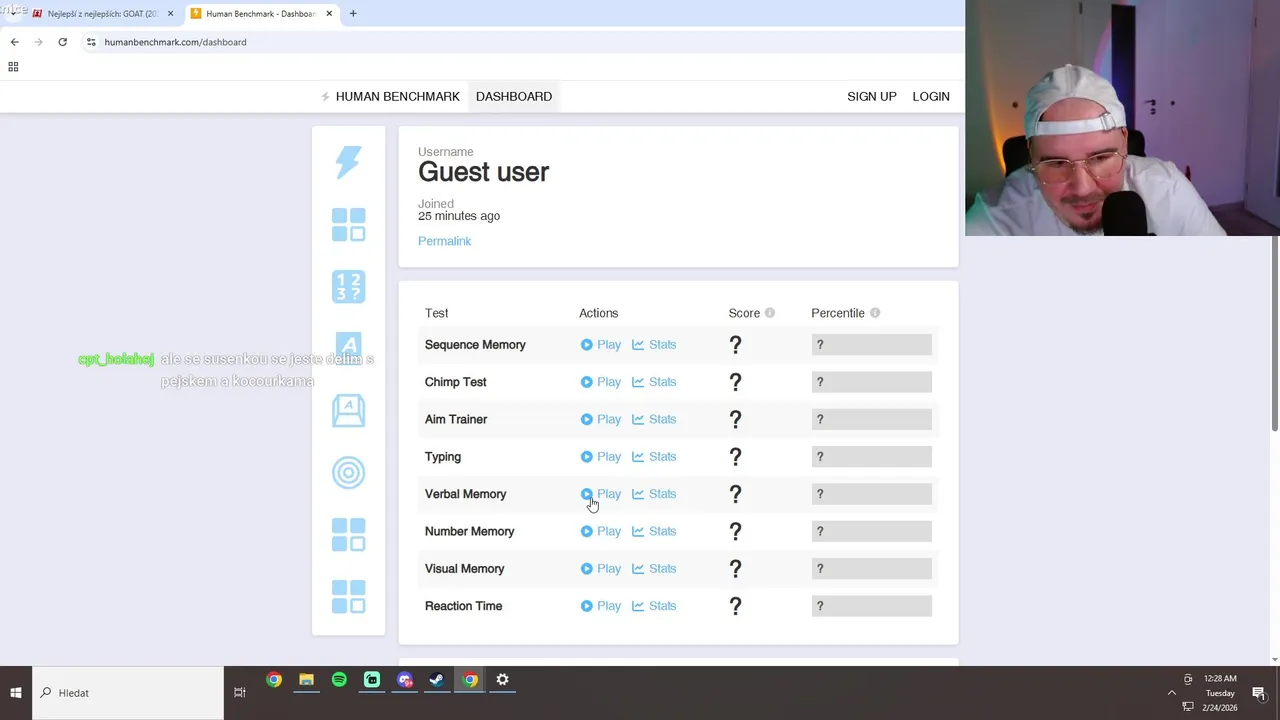View Stats for Chimp Test
Screen dimensions: 1280x720
coord(654,382)
